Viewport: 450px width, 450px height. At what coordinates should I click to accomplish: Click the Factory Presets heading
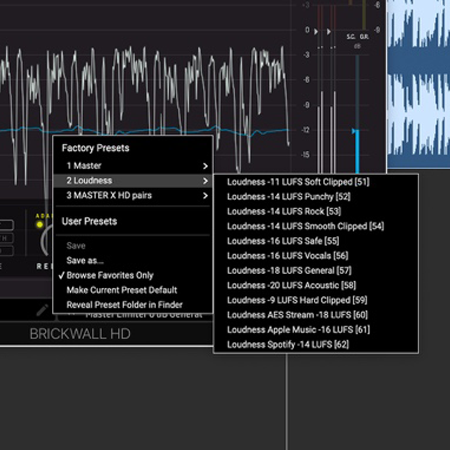(96, 148)
